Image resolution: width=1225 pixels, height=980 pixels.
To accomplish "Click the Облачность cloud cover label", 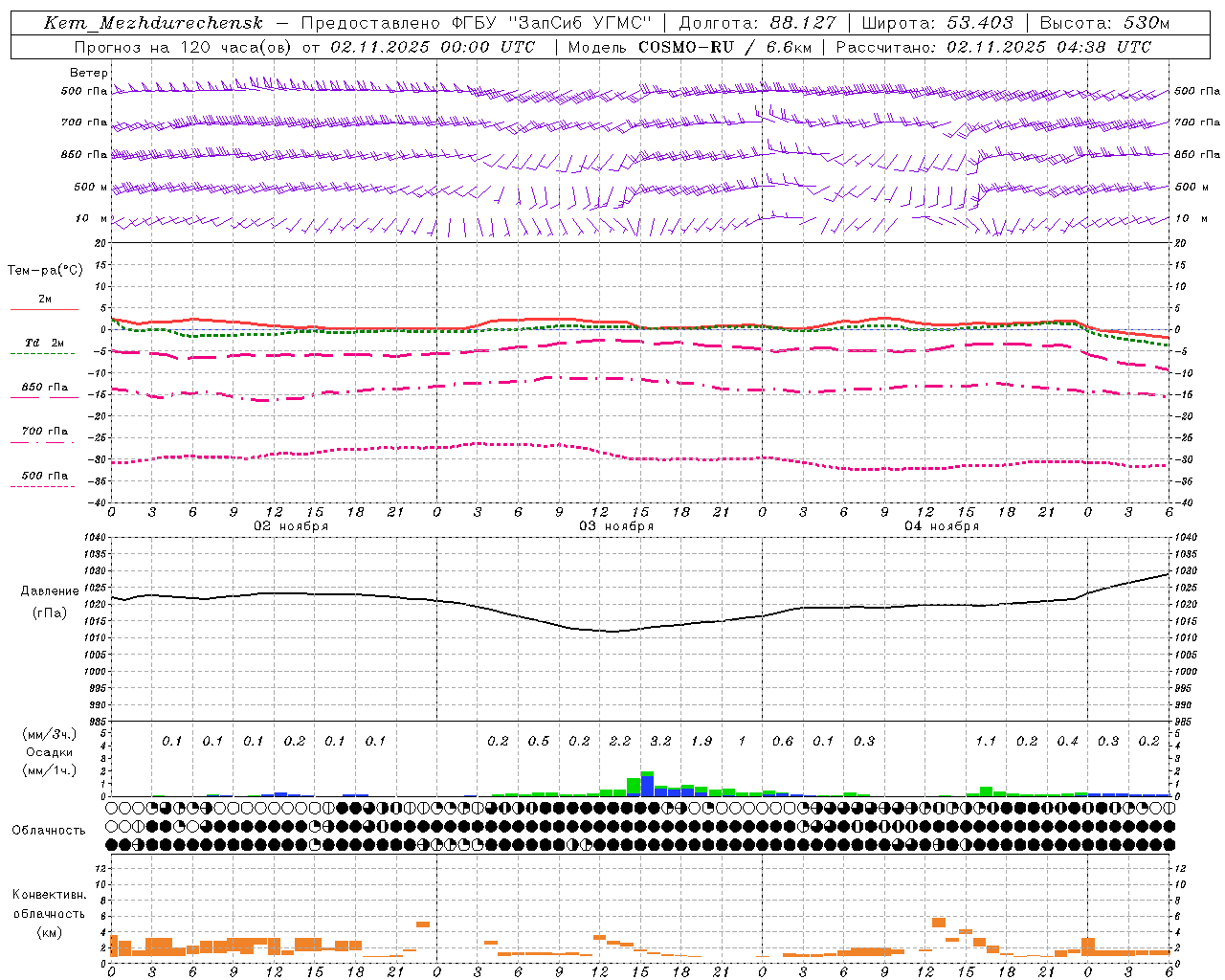I will point(49,831).
